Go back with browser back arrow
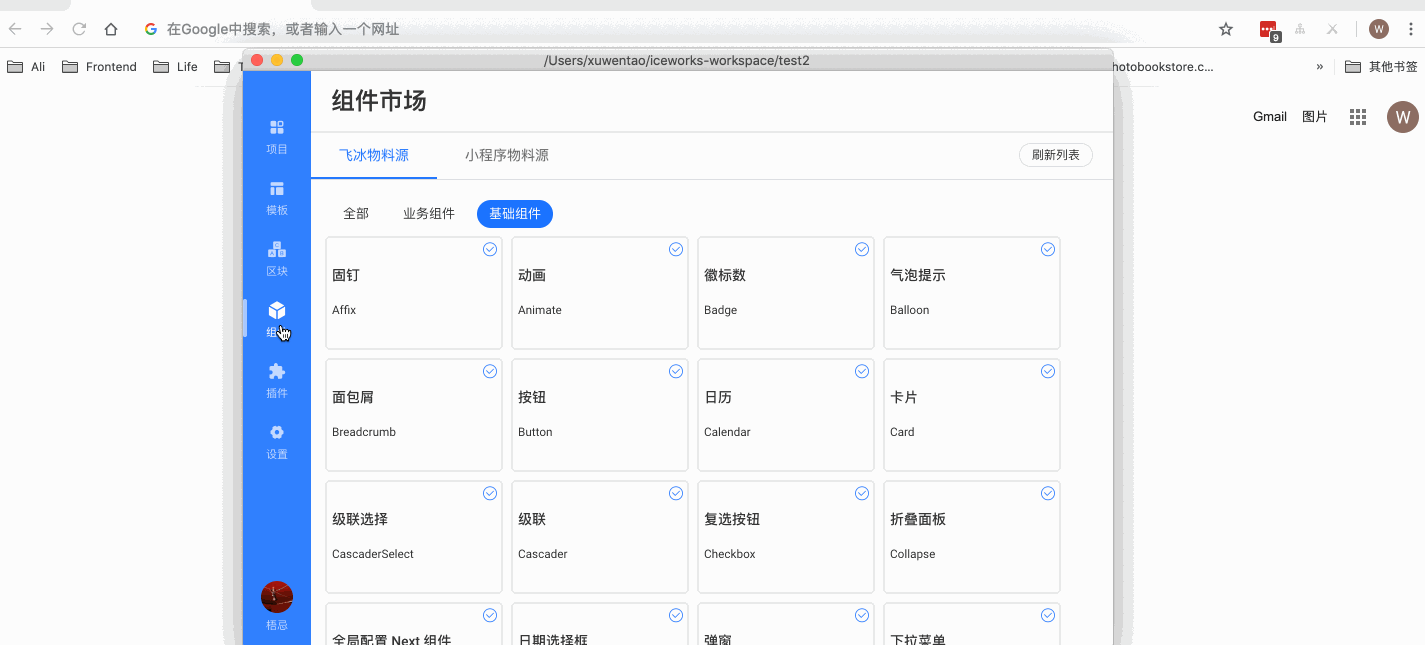 (15, 29)
